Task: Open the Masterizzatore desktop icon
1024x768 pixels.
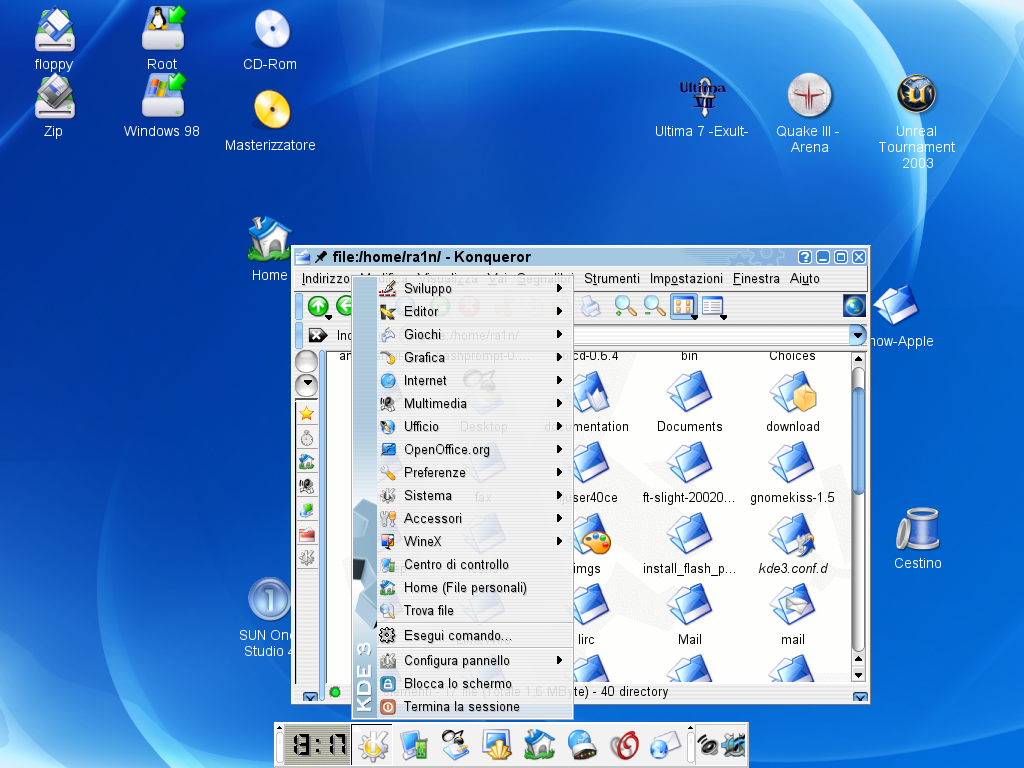Action: pyautogui.click(x=270, y=121)
